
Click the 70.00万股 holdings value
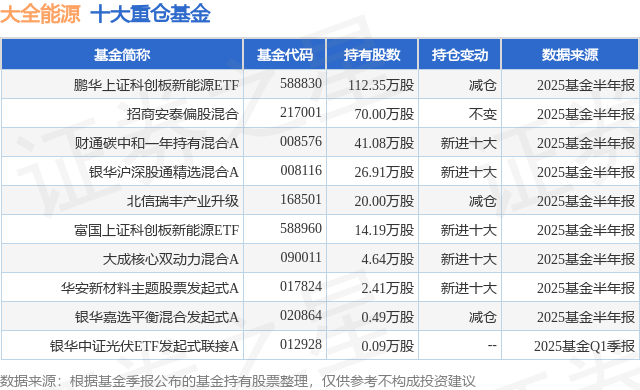pyautogui.click(x=384, y=114)
